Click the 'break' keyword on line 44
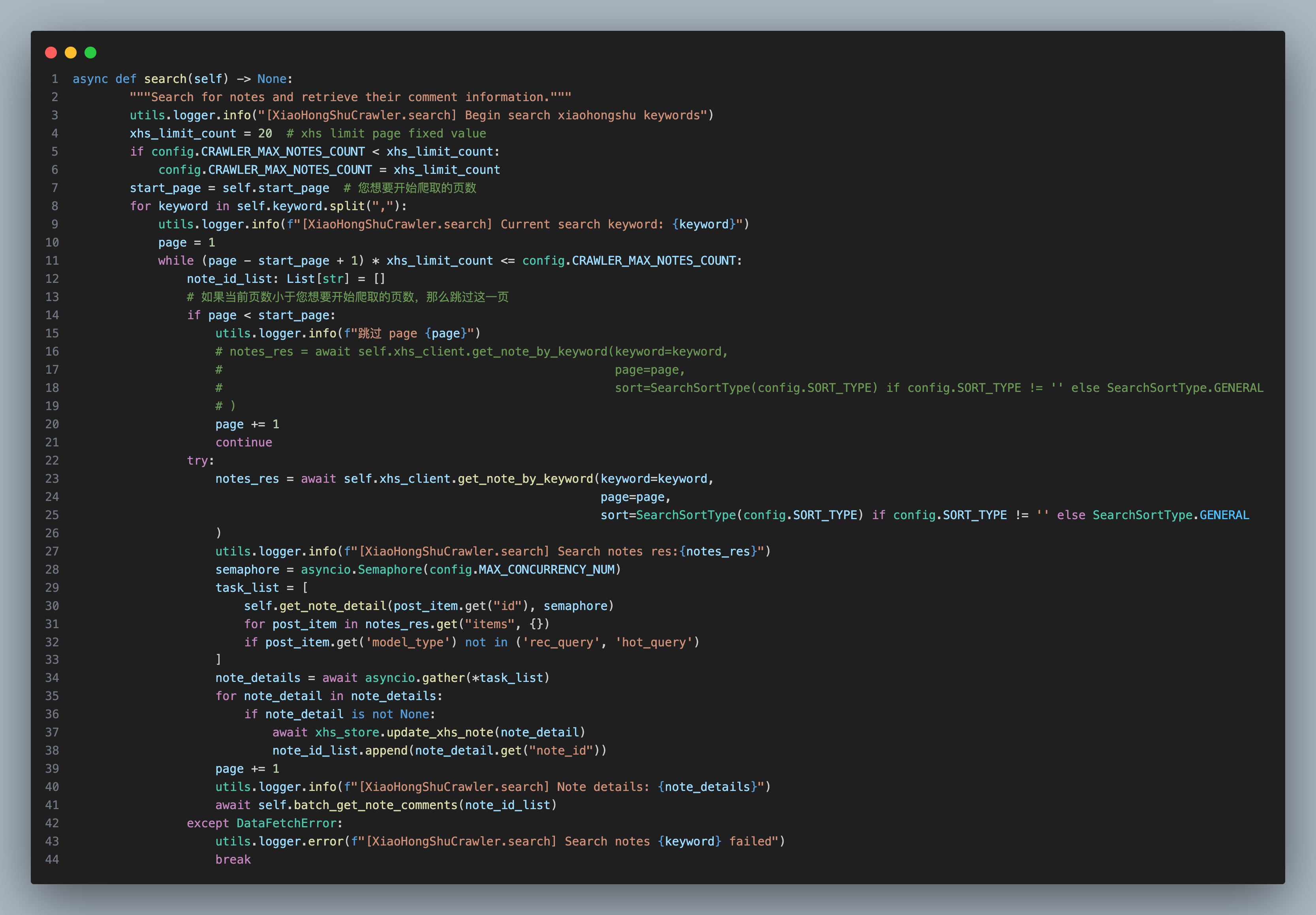Viewport: 1316px width, 915px height. pos(233,860)
